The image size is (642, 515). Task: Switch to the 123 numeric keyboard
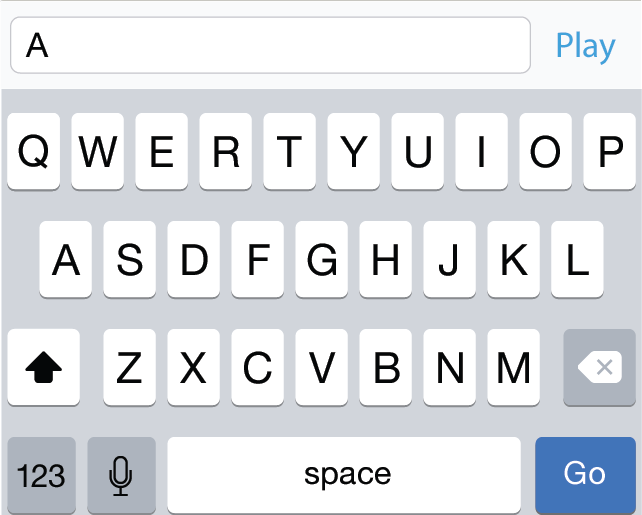(x=41, y=475)
